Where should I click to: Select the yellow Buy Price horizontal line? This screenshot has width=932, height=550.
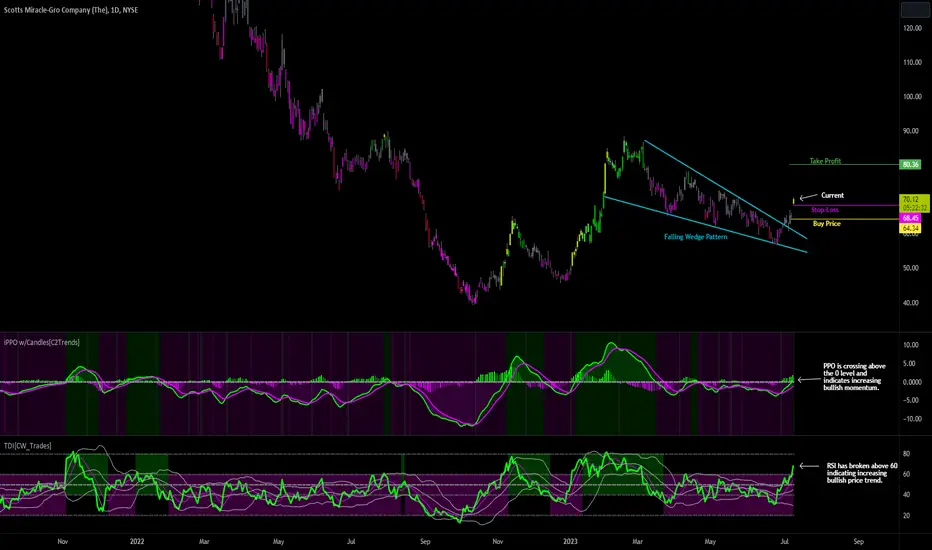pyautogui.click(x=846, y=219)
